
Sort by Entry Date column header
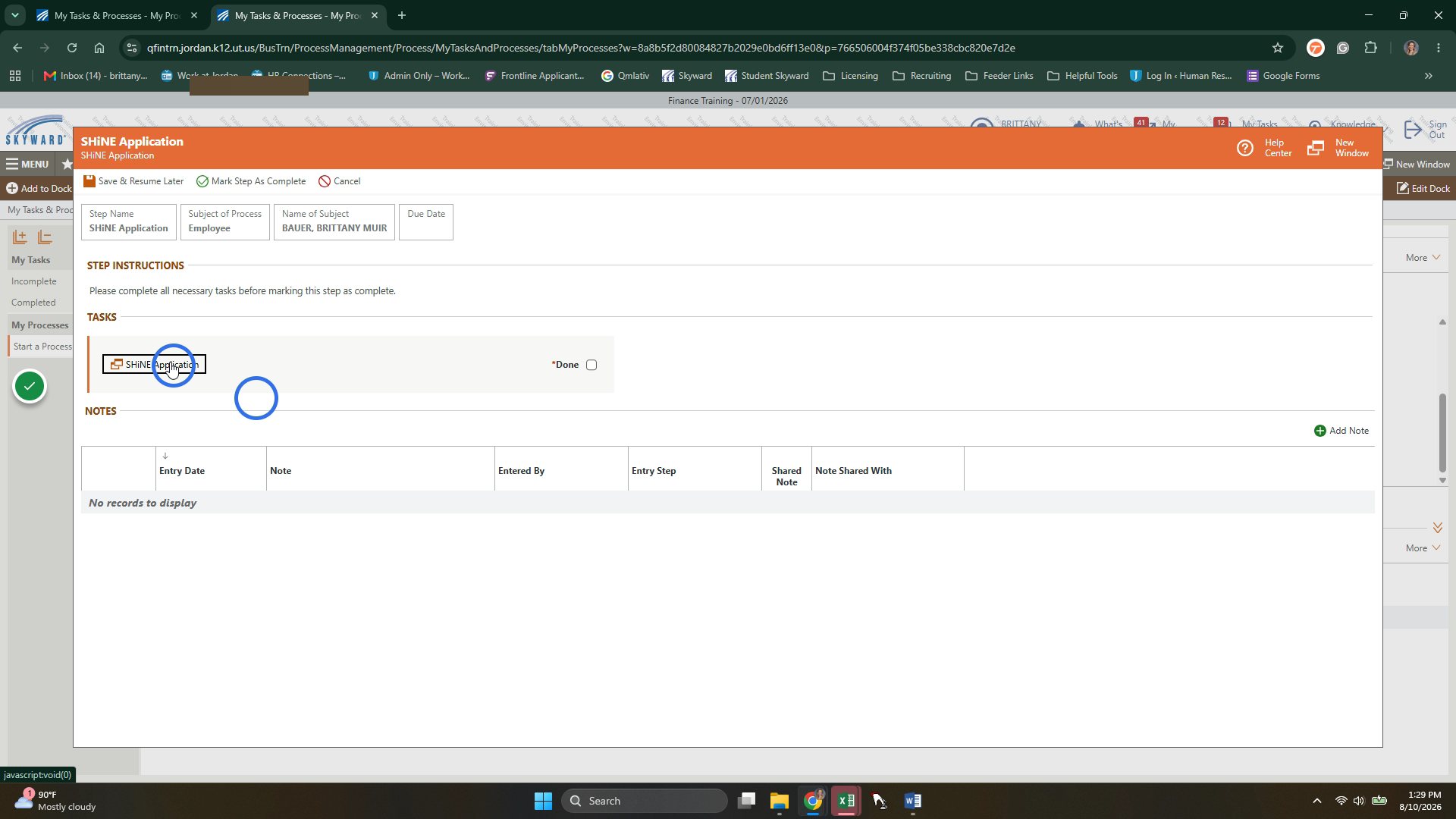(182, 471)
